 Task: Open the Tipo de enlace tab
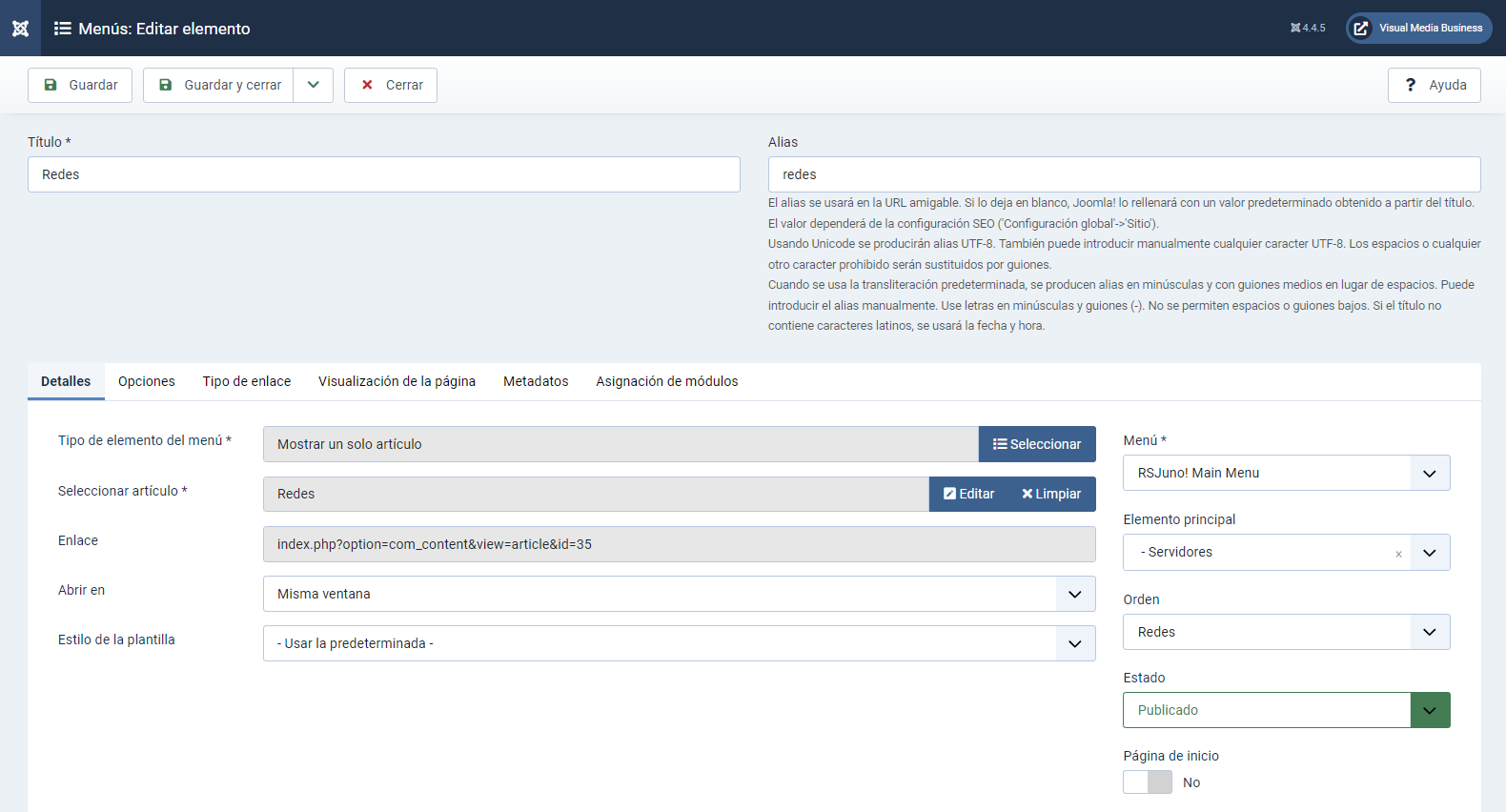[x=247, y=381]
